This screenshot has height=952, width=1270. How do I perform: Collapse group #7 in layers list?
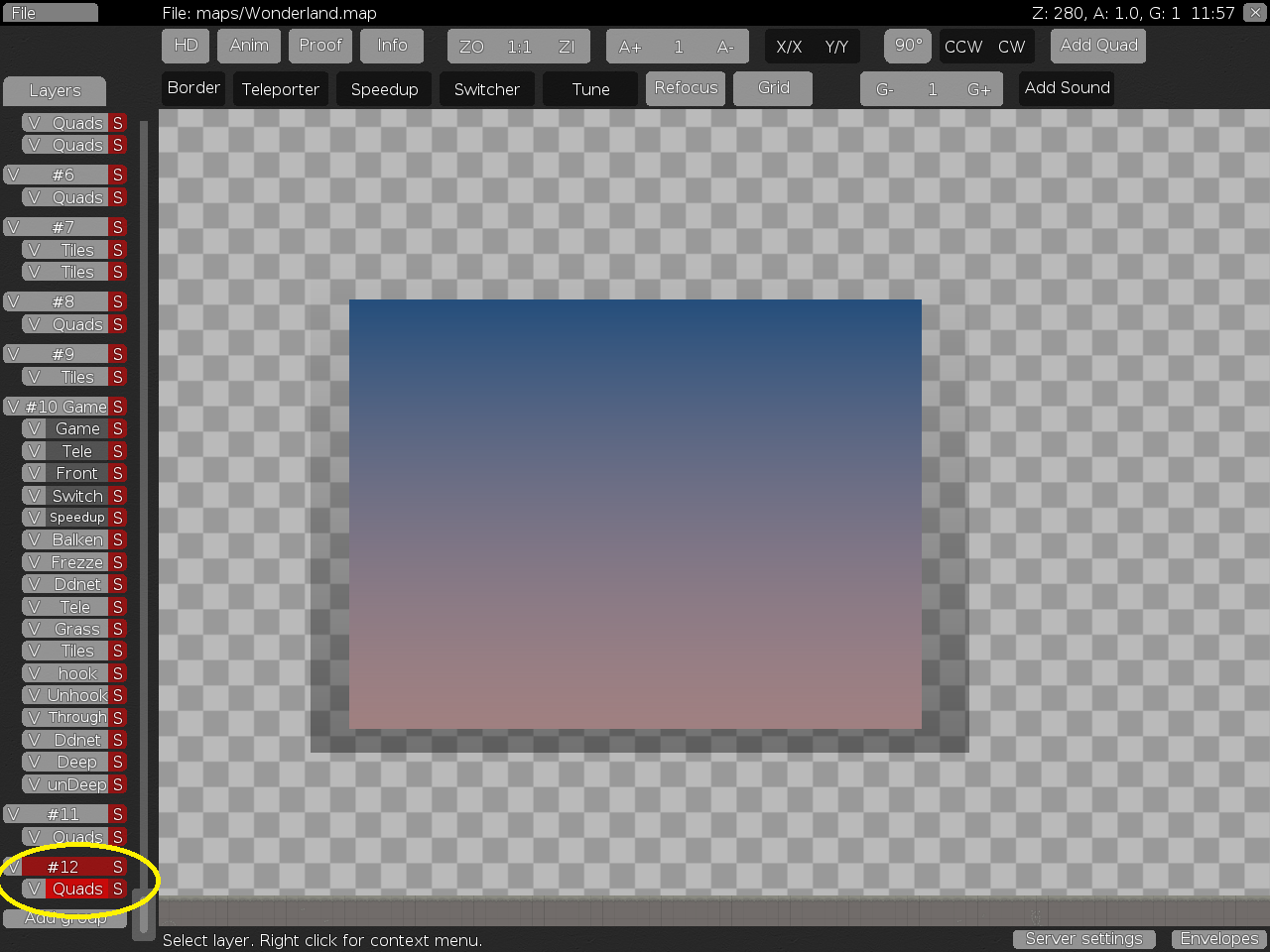point(63,227)
